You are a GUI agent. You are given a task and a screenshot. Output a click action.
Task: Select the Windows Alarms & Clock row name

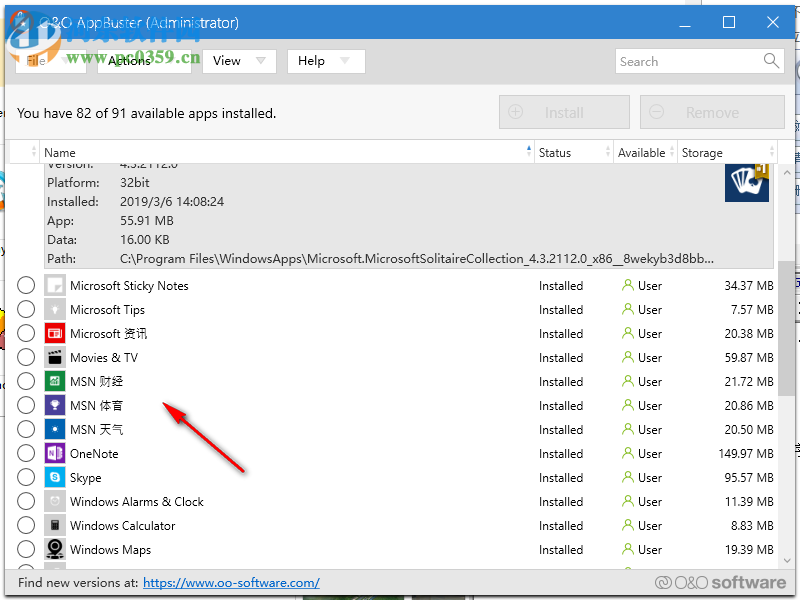[137, 502]
